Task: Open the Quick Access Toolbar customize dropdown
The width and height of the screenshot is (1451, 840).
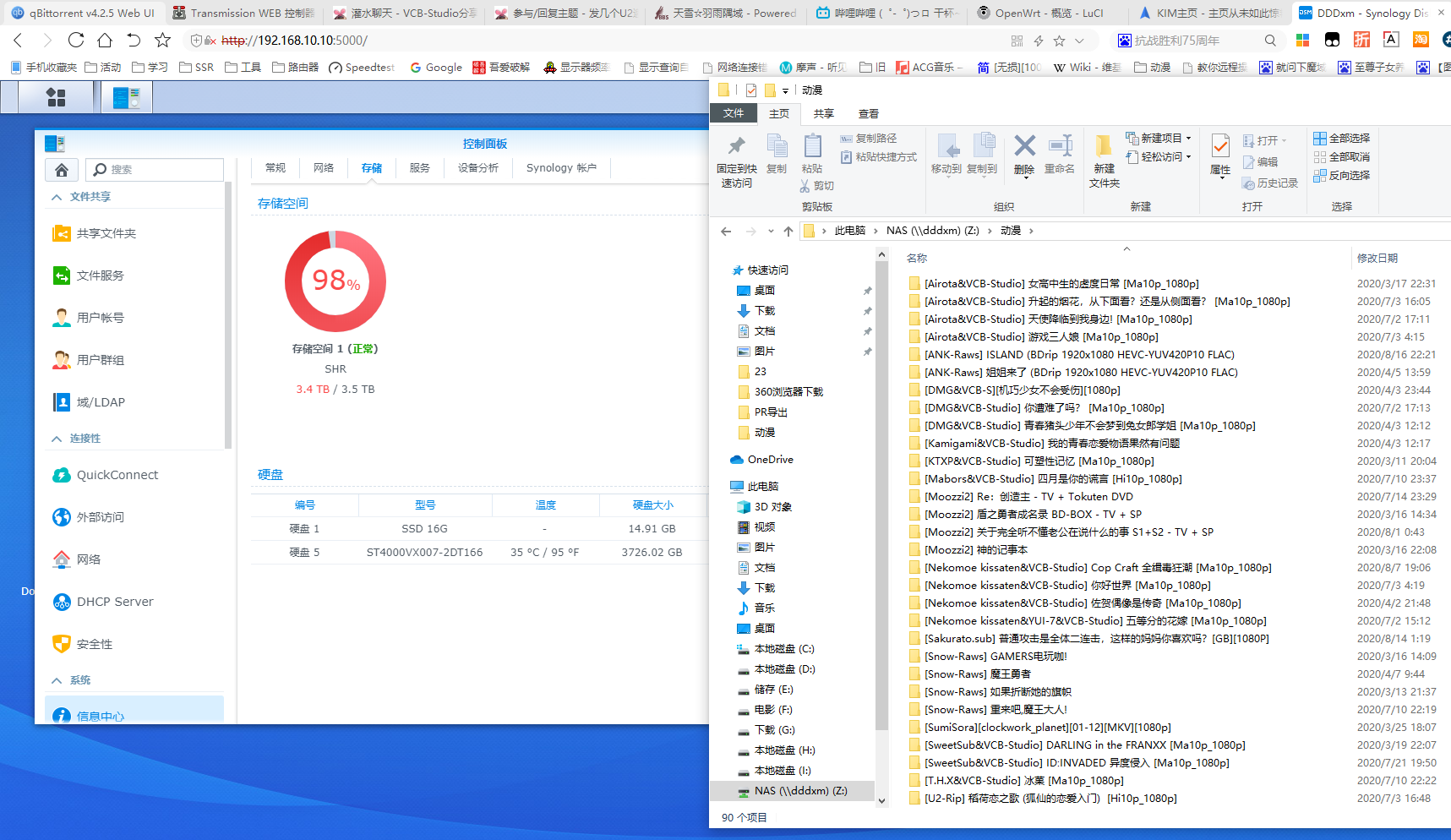Action: point(785,90)
